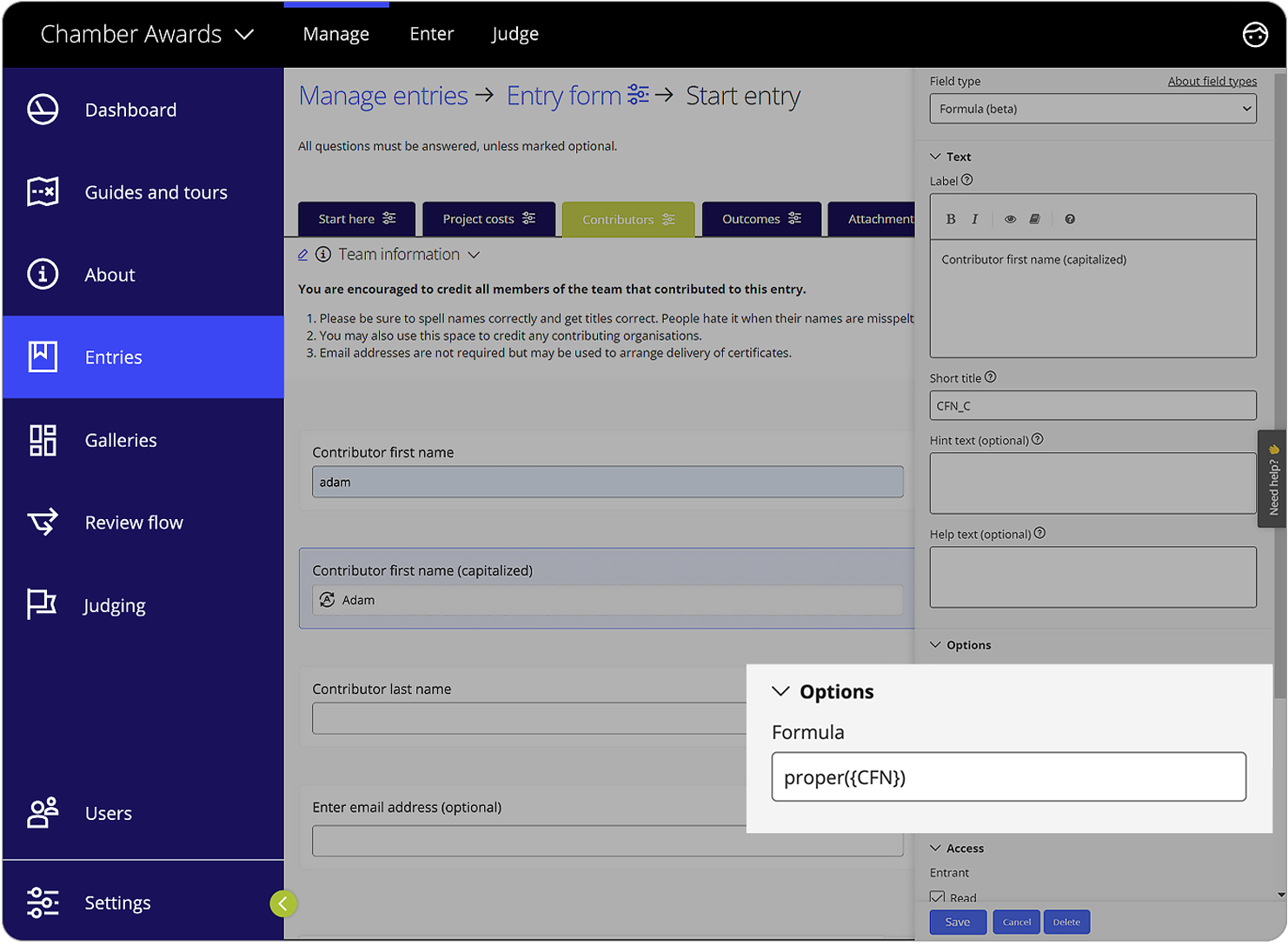Open the smiley profile icon top right

(x=1256, y=34)
